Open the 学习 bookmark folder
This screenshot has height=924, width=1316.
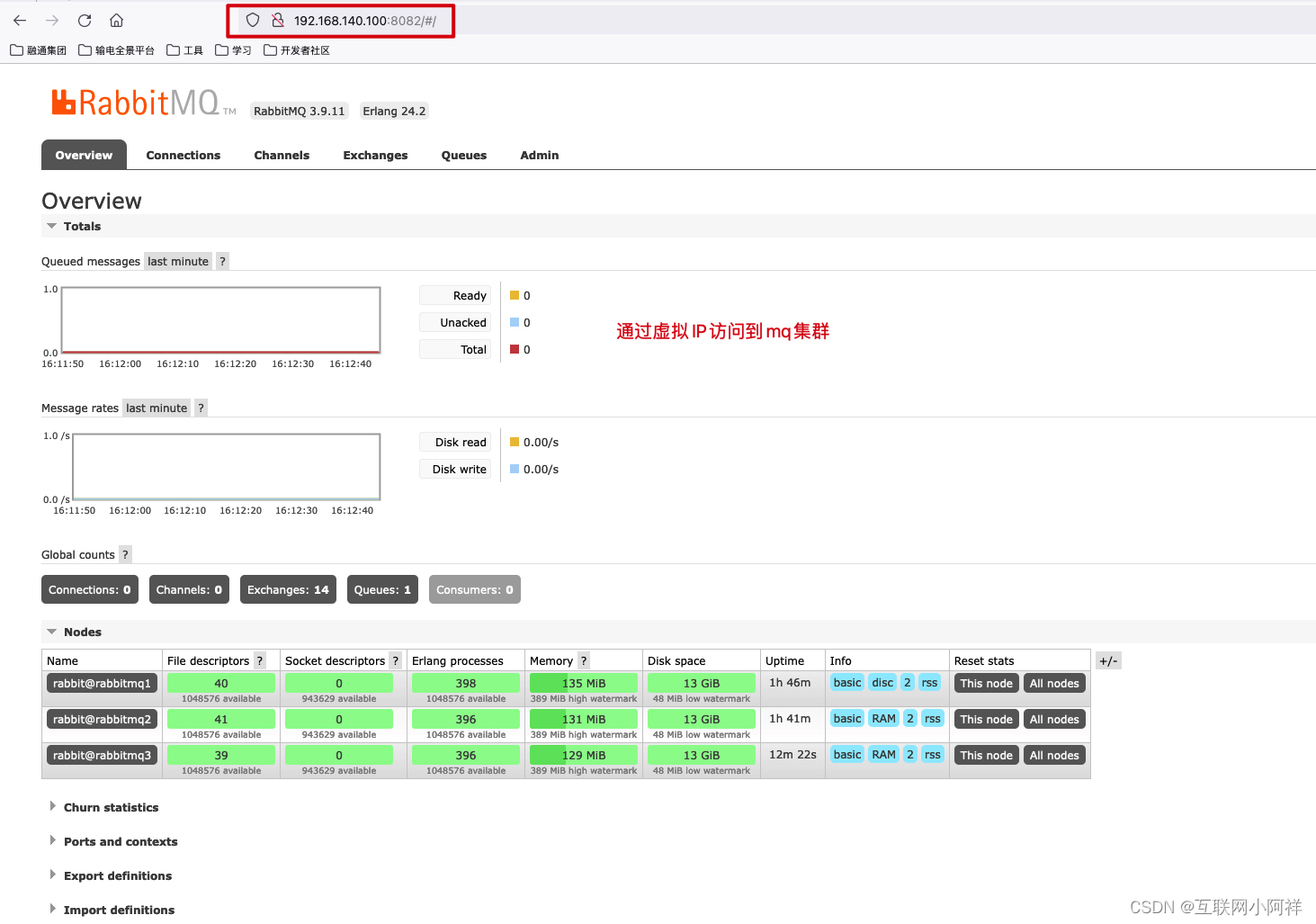pyautogui.click(x=233, y=50)
